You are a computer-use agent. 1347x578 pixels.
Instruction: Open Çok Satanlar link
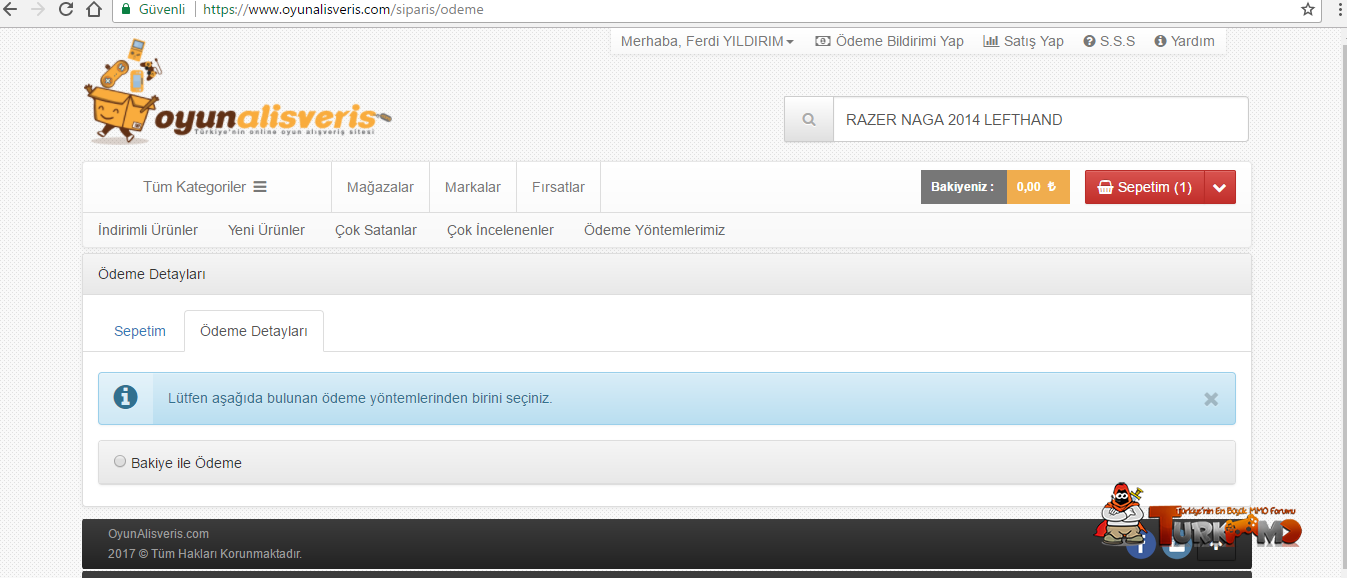pyautogui.click(x=376, y=230)
